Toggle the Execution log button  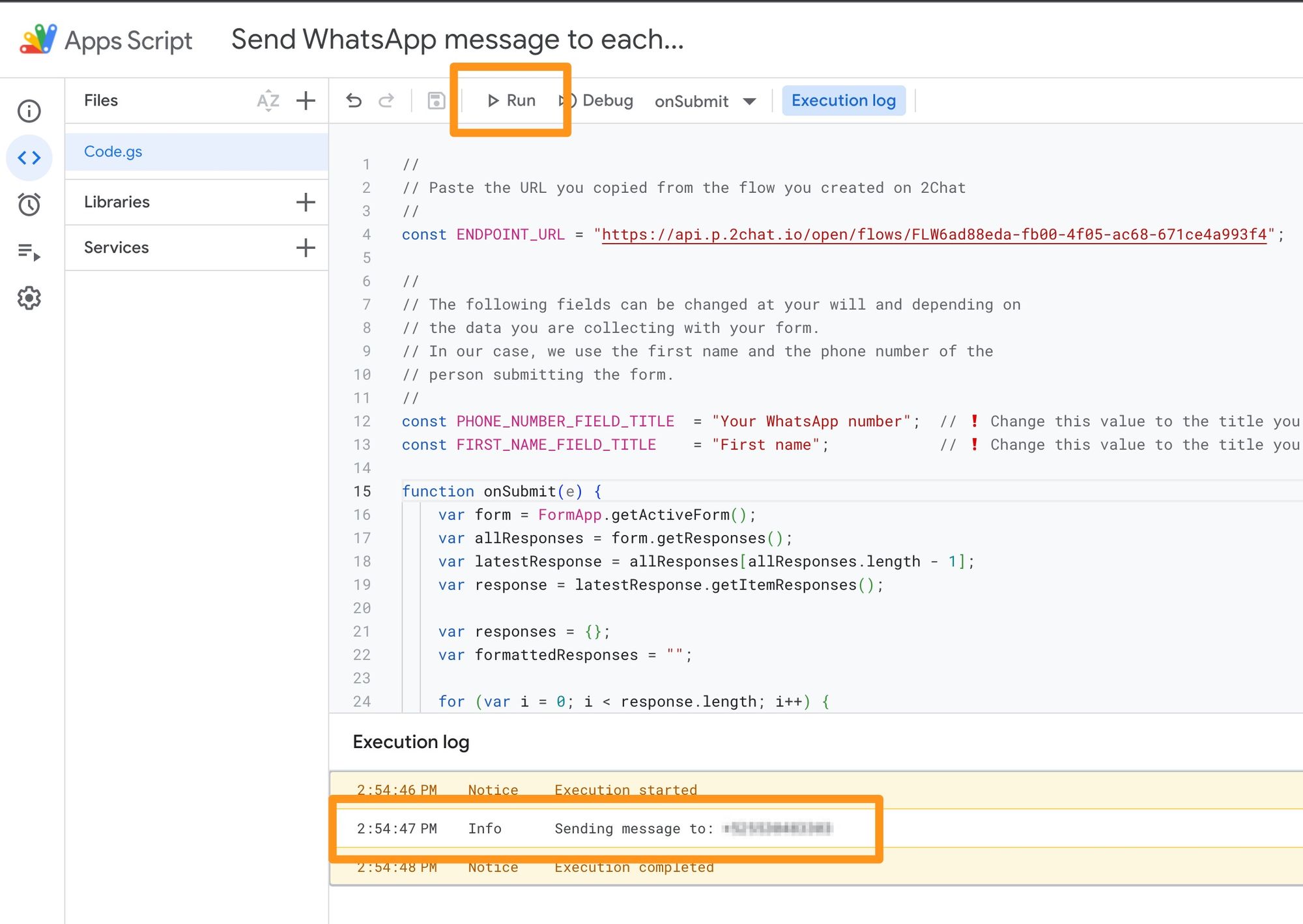844,100
